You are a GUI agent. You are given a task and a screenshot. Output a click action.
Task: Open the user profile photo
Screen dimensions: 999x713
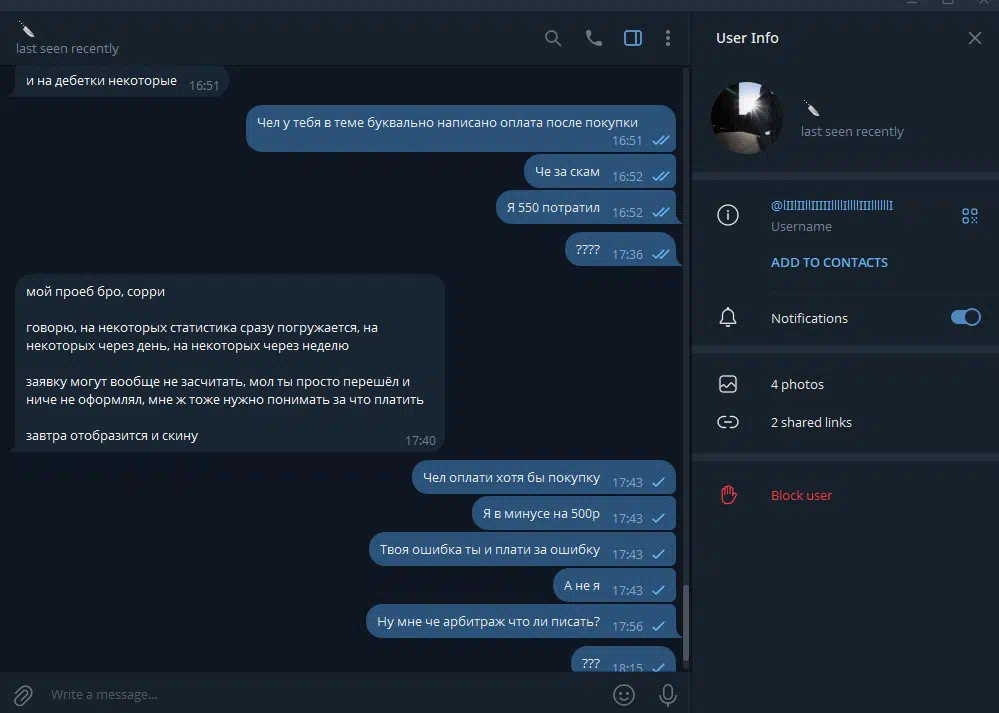click(x=747, y=118)
